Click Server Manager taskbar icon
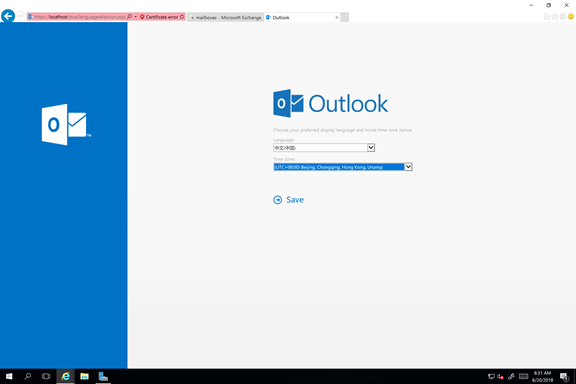 point(103,376)
